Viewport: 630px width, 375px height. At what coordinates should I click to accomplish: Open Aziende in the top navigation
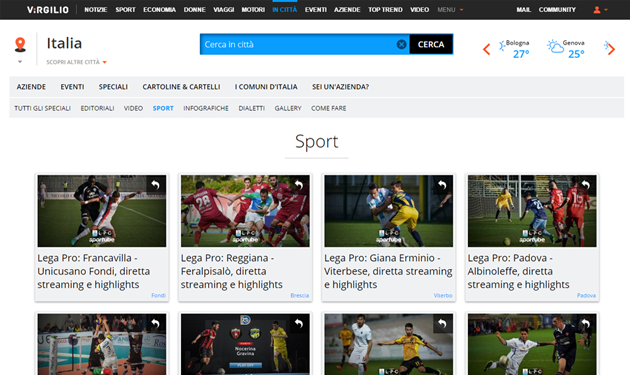coord(347,10)
